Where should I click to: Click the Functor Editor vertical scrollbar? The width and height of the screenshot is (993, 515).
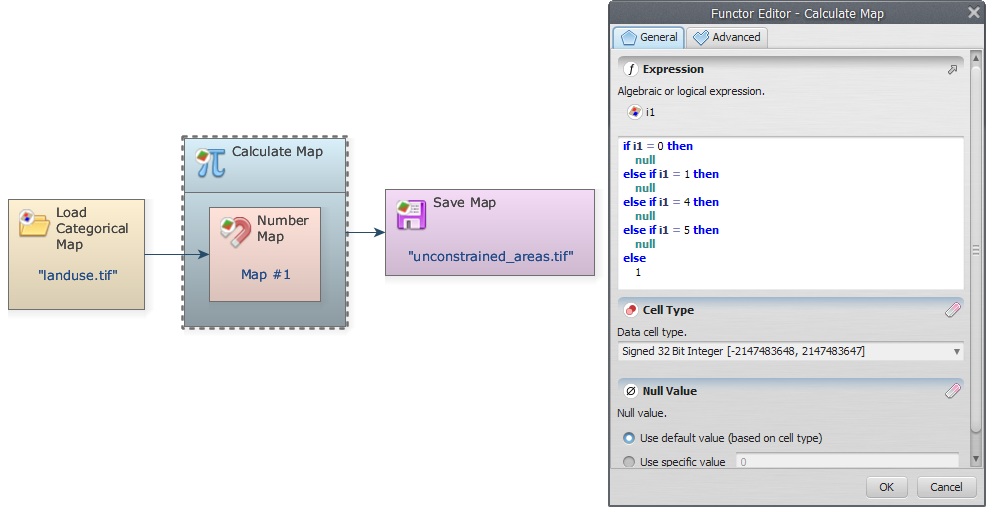click(x=976, y=250)
